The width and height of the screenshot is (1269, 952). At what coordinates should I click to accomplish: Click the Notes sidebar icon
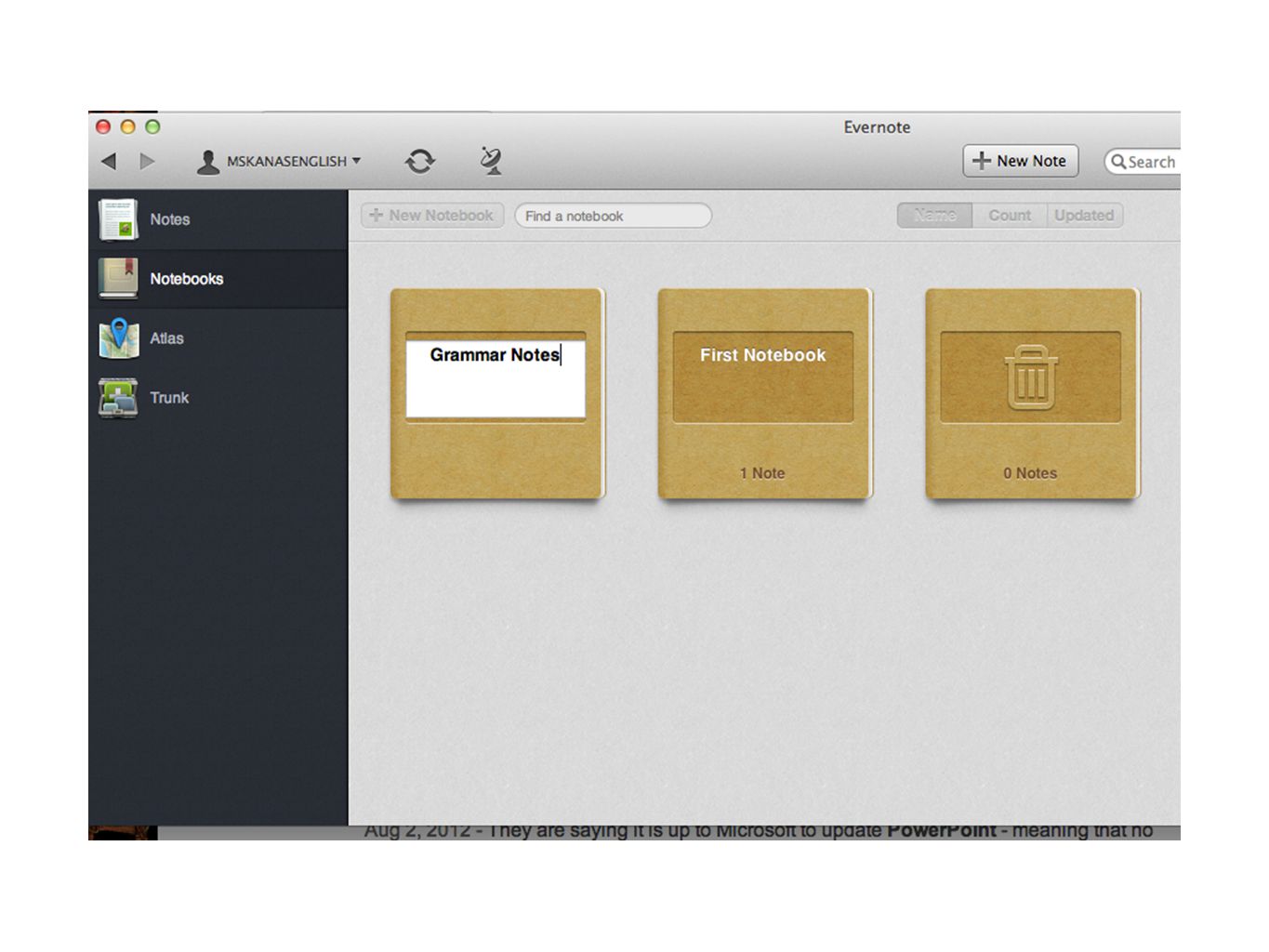118,219
